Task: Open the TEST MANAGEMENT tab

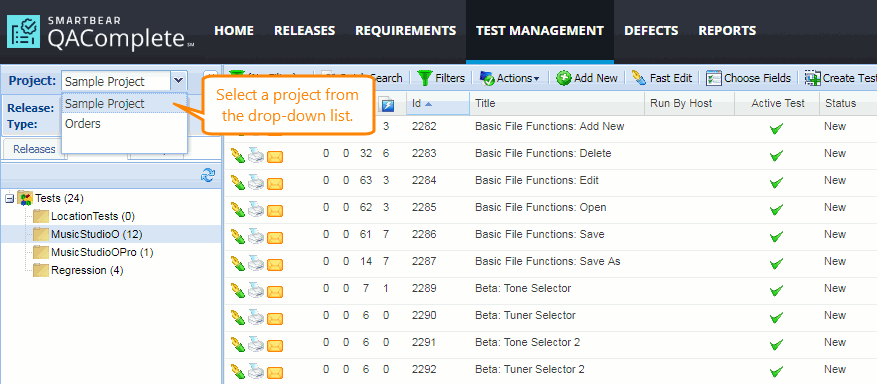Action: pos(540,31)
